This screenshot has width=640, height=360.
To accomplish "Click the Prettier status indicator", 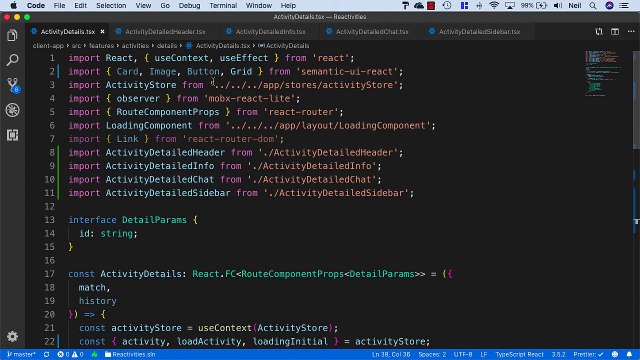I will click(588, 354).
